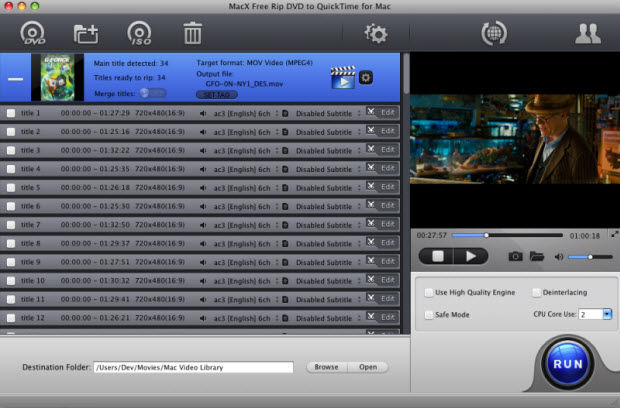620x408 pixels.
Task: Open the settings gear in top toolbar
Action: [x=376, y=34]
